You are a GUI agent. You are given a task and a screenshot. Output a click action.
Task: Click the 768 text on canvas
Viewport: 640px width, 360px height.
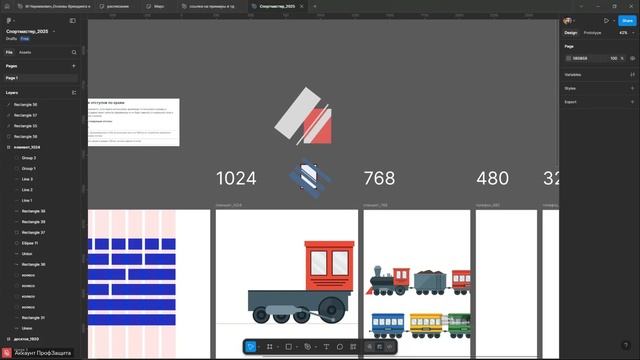(x=379, y=178)
